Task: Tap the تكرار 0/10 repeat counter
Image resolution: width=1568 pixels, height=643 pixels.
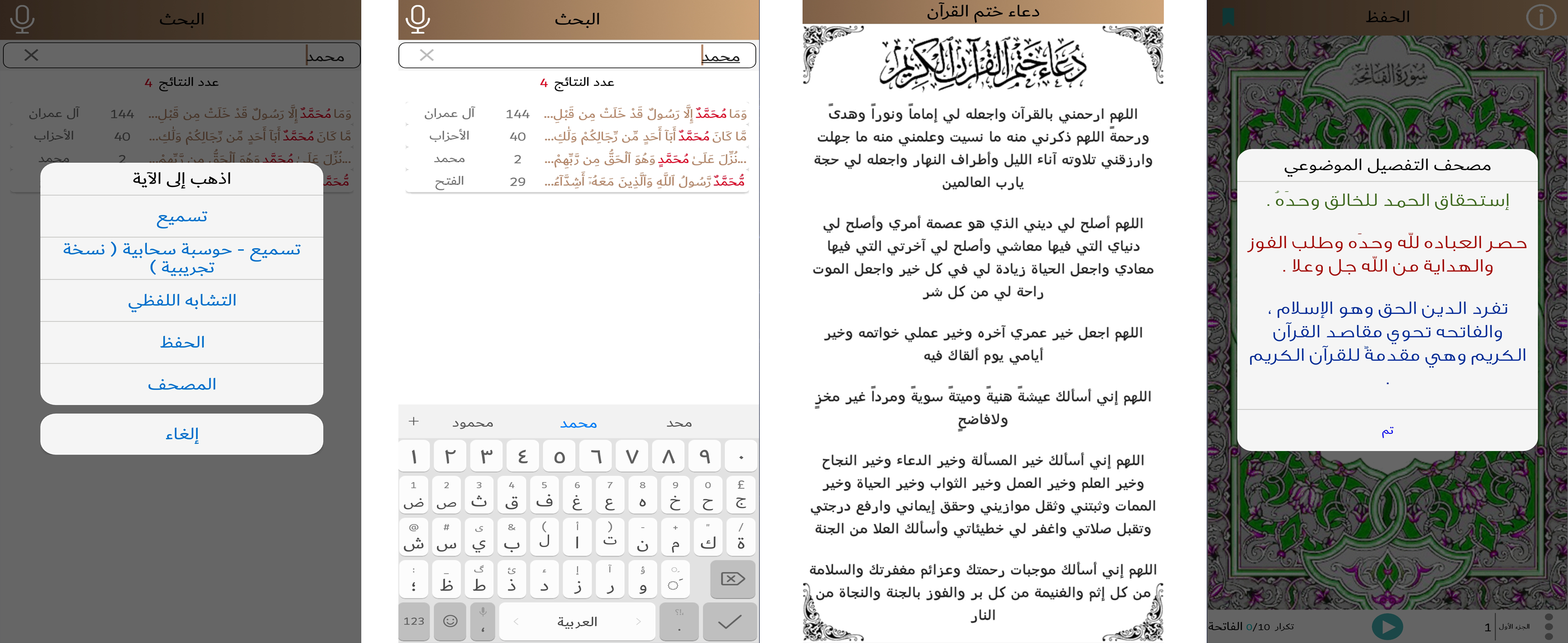Action: (1270, 627)
